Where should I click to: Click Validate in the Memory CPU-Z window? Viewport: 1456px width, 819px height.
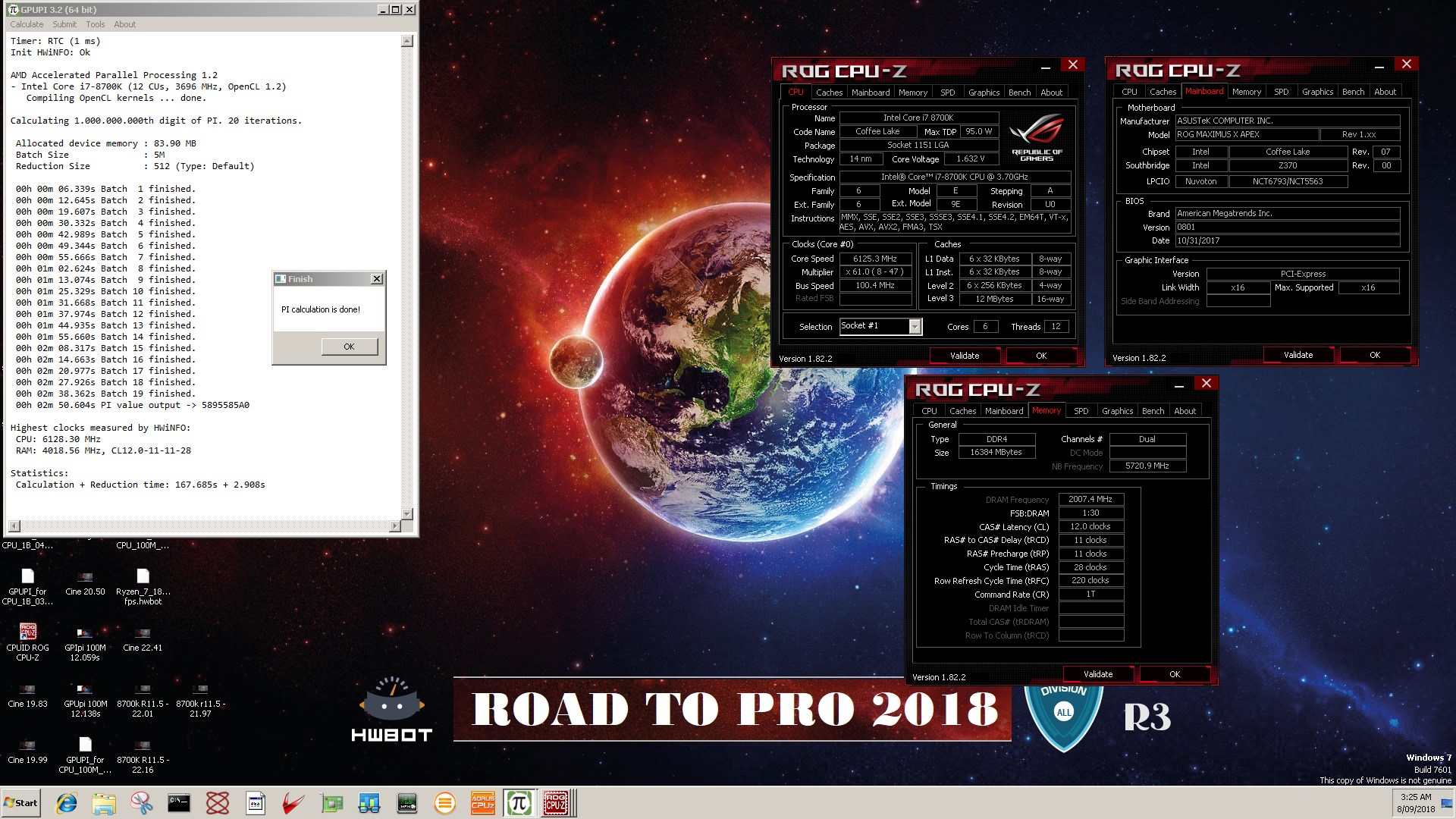click(x=1098, y=674)
